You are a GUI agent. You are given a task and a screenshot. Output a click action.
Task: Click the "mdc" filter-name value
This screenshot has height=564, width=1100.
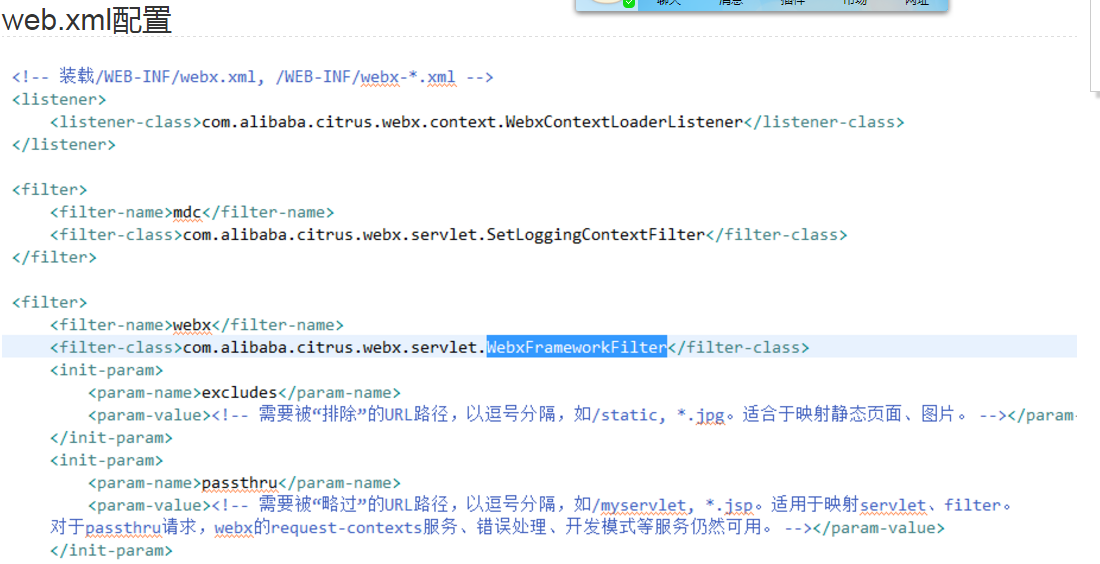(187, 212)
